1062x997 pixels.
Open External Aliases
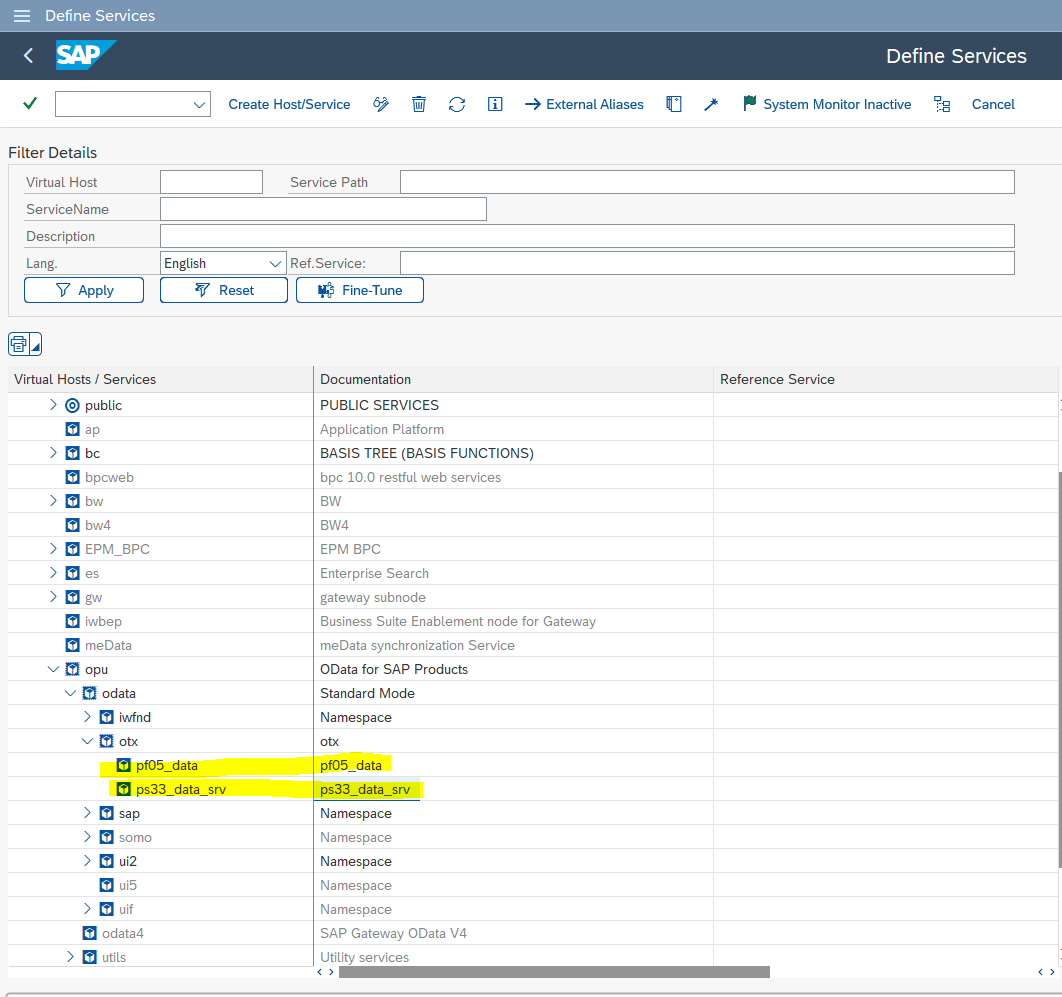(x=584, y=104)
